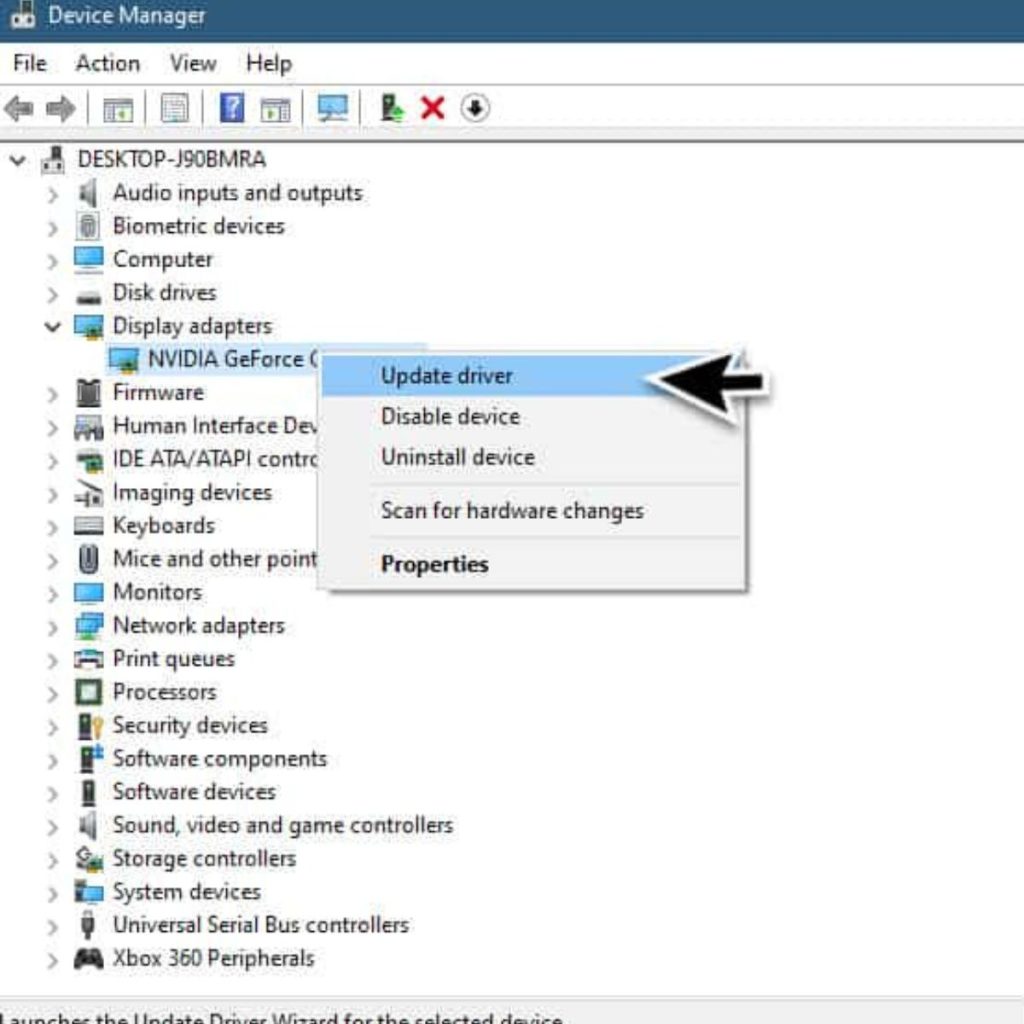Expand the Xbox 360 Peripherals entry

point(53,958)
